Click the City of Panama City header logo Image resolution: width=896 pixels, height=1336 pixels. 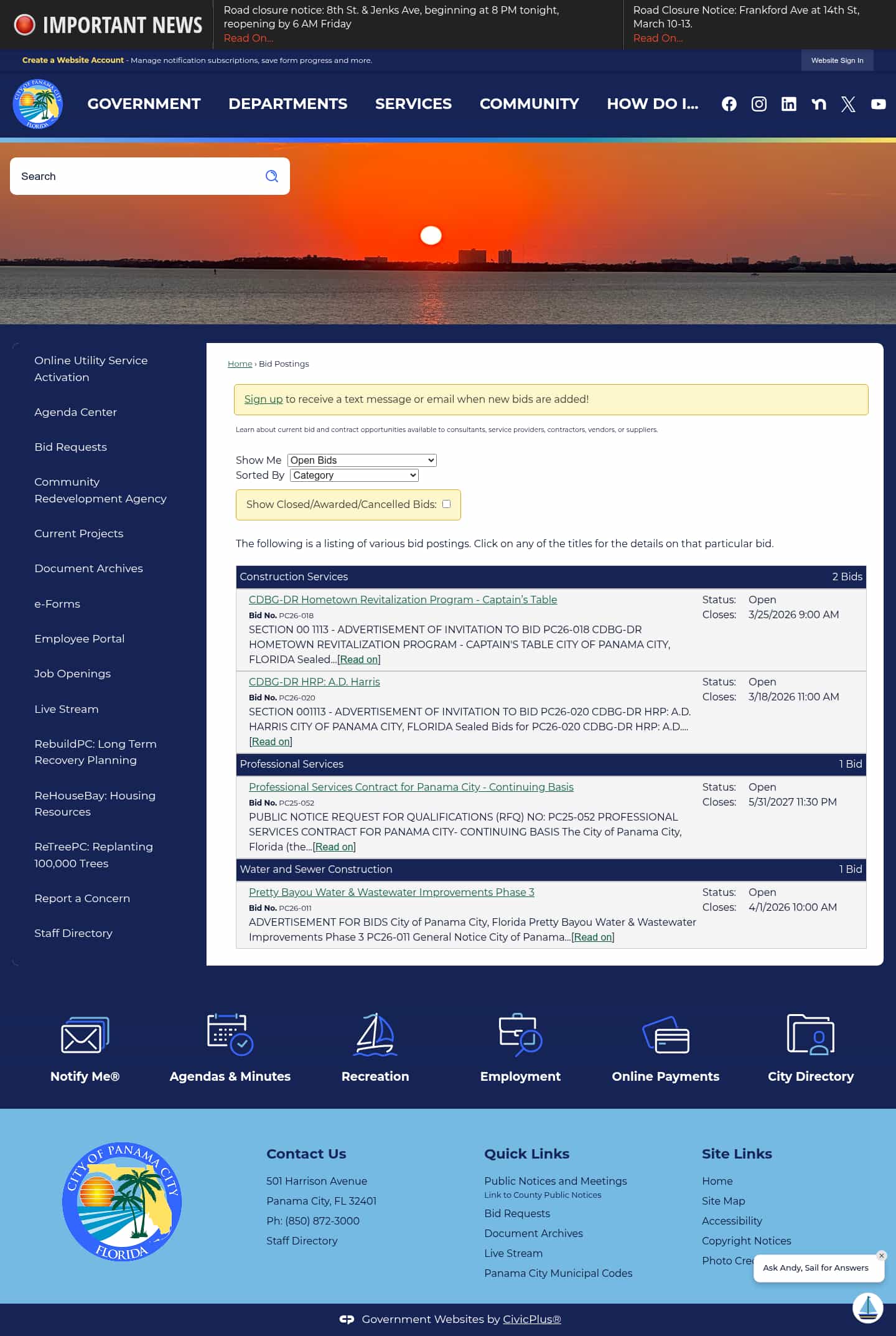[37, 104]
